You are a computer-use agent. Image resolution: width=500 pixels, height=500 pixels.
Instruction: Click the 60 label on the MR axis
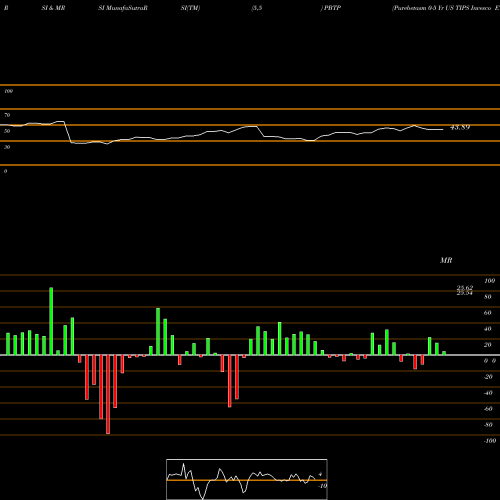pos(488,313)
